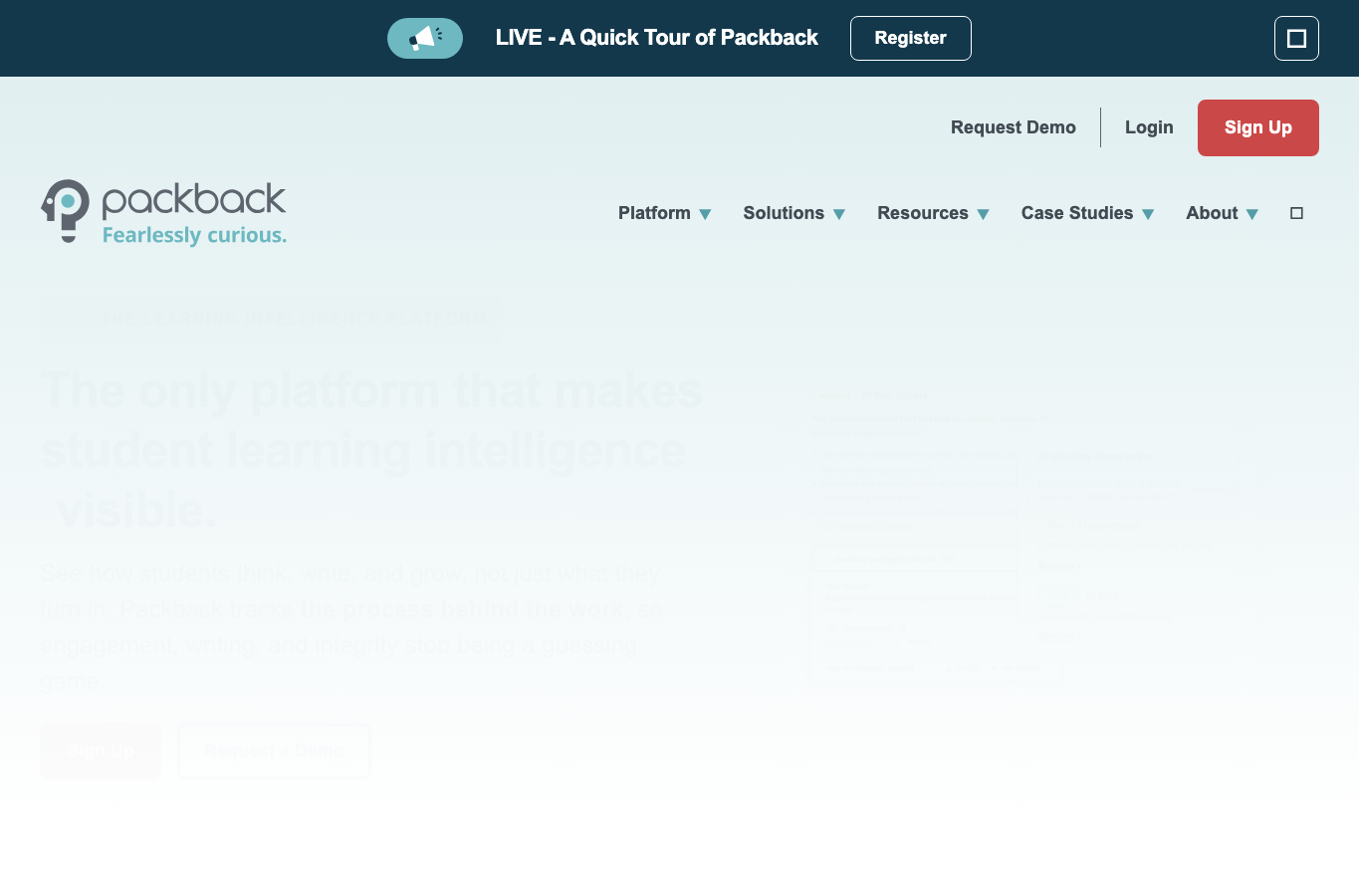Click the red Sign Up button
The image size is (1359, 896).
click(x=1258, y=127)
